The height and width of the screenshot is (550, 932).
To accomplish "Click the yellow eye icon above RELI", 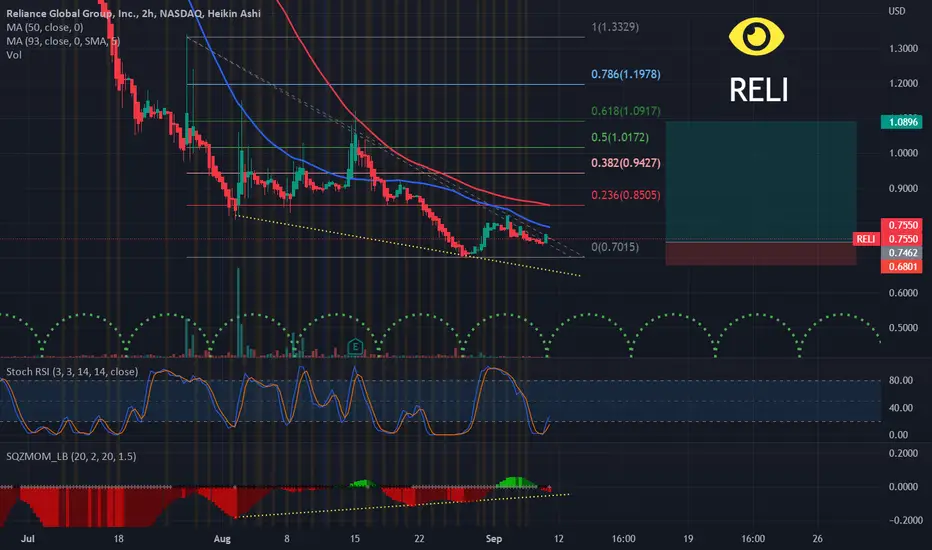I will [x=756, y=36].
